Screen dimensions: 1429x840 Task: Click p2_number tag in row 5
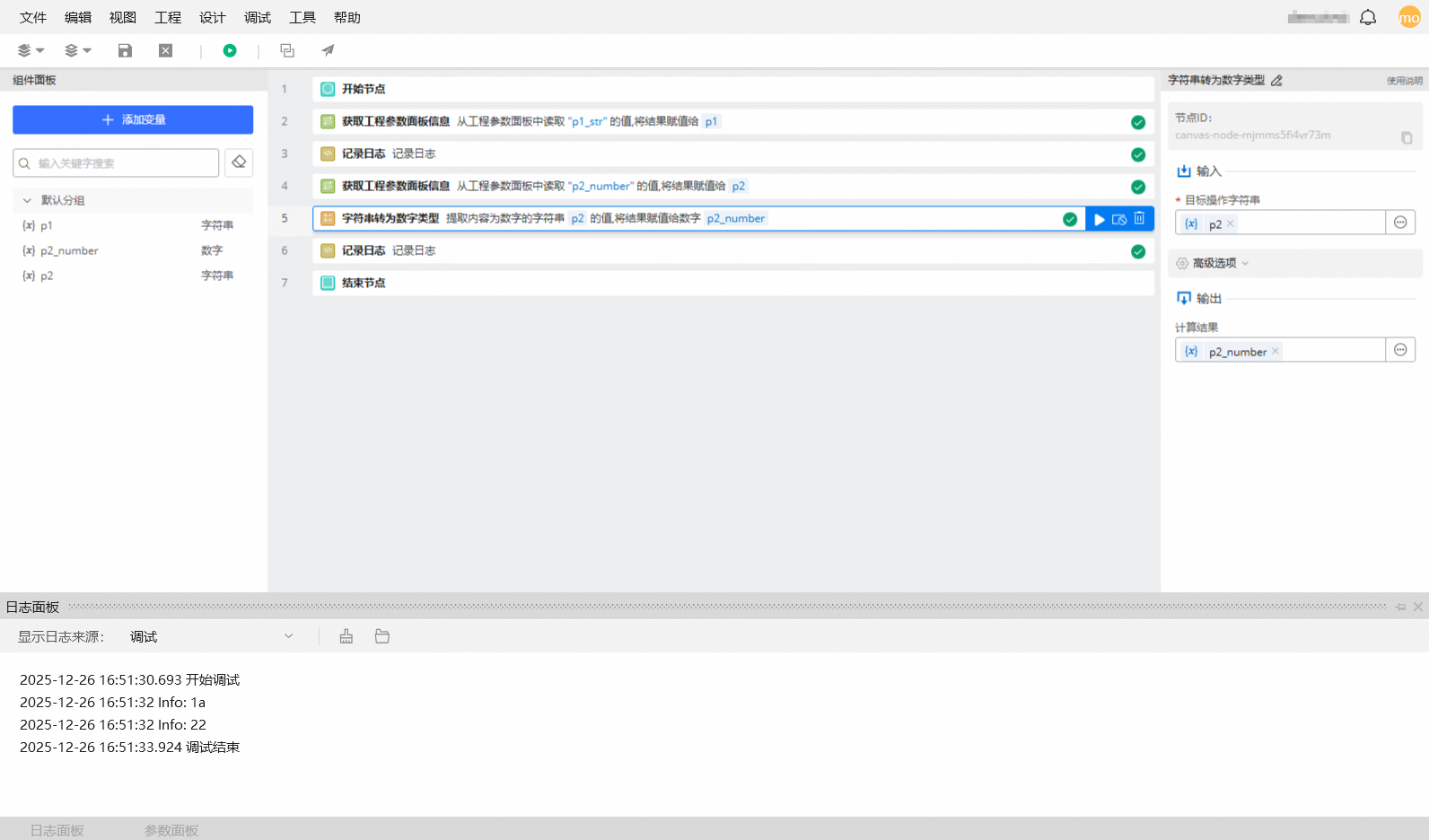tap(736, 218)
